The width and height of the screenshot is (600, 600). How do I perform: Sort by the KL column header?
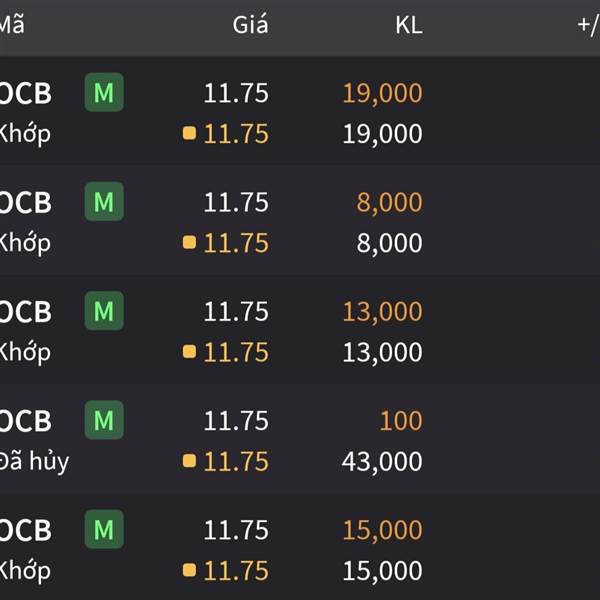tap(409, 25)
